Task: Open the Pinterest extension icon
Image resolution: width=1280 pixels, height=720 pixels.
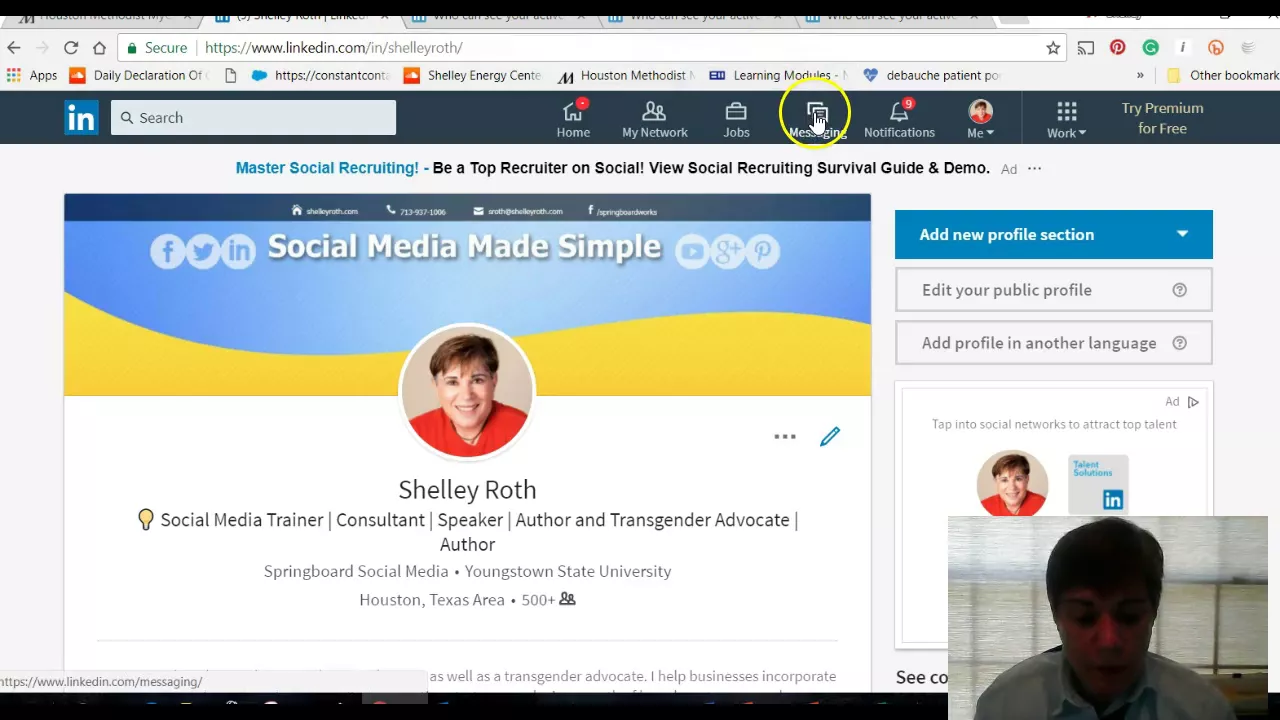Action: [x=1118, y=48]
